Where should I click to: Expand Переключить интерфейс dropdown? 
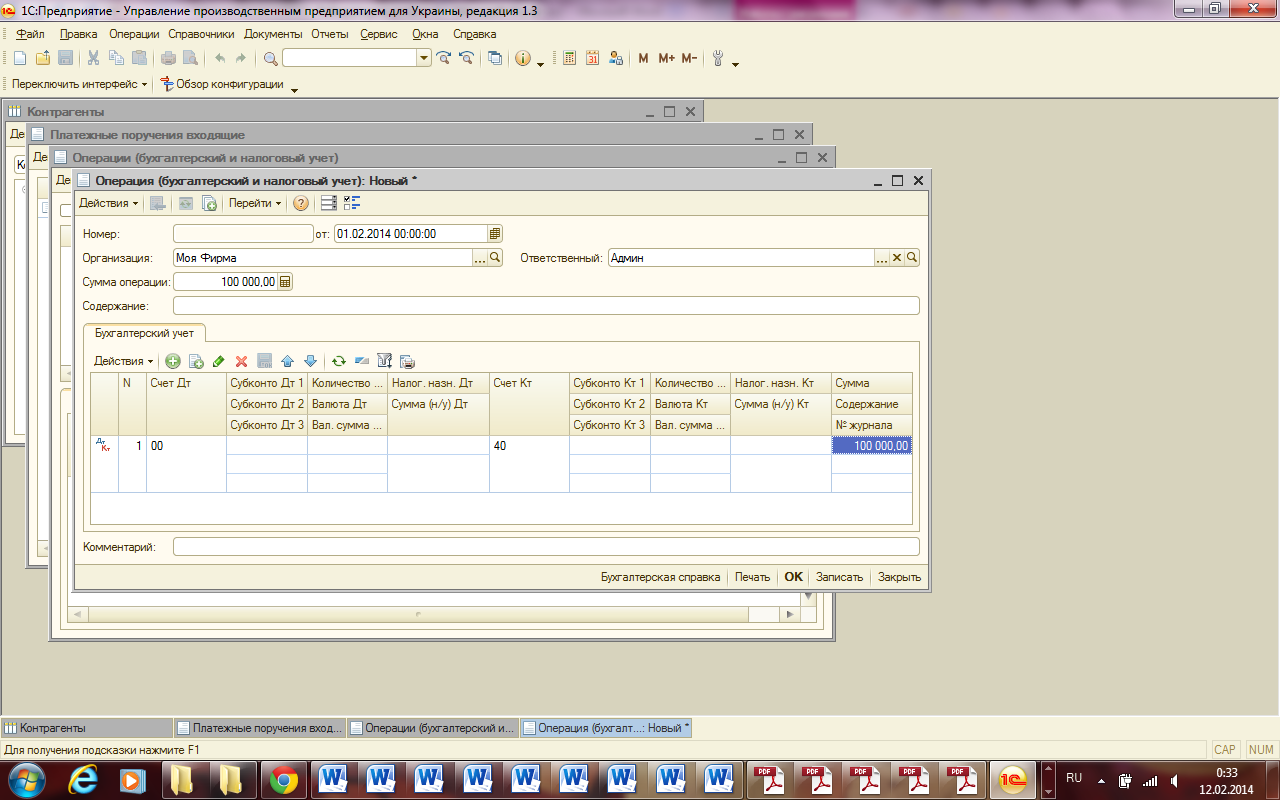coord(79,84)
